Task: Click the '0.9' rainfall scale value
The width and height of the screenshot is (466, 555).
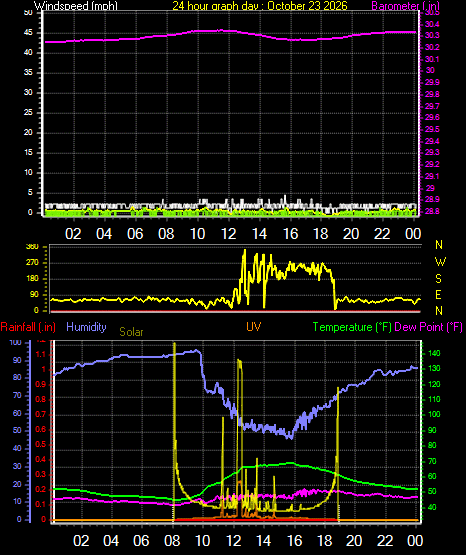Action: point(41,384)
